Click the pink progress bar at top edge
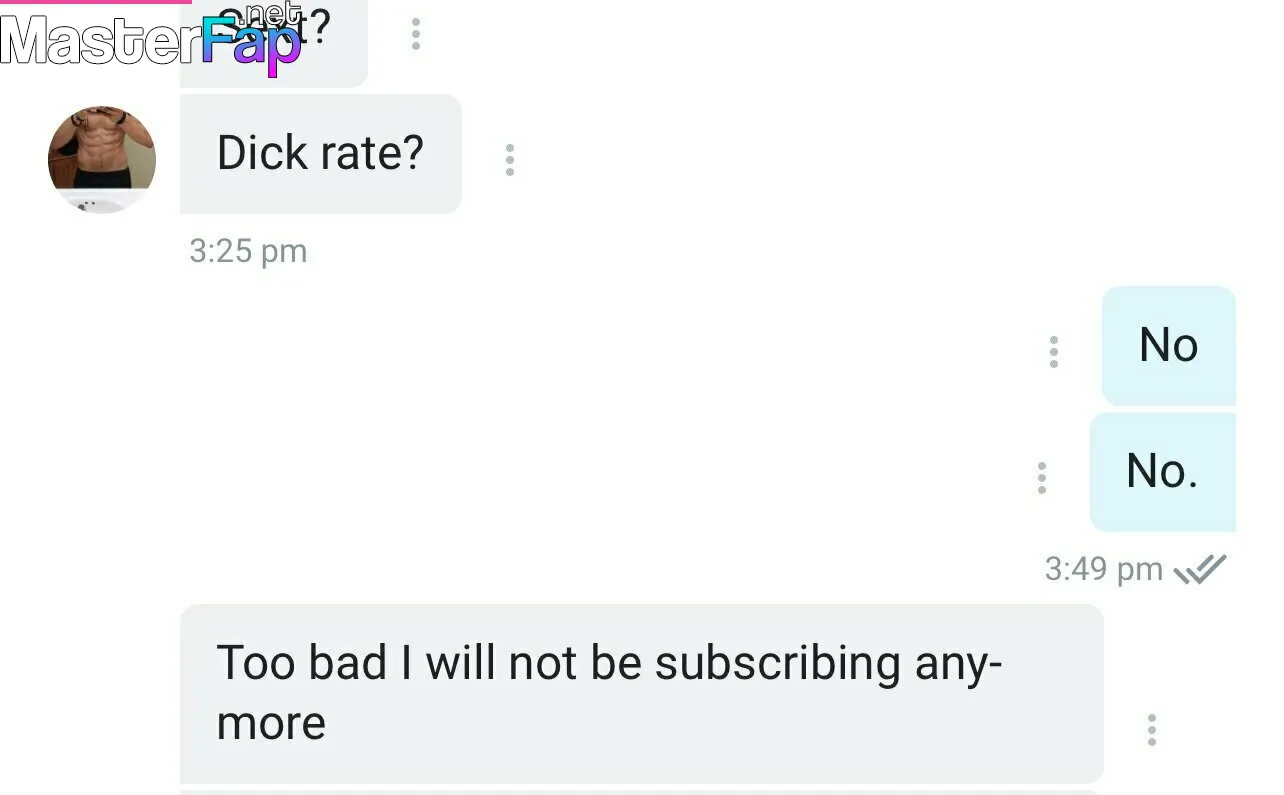This screenshot has width=1284, height=795. coord(95,2)
